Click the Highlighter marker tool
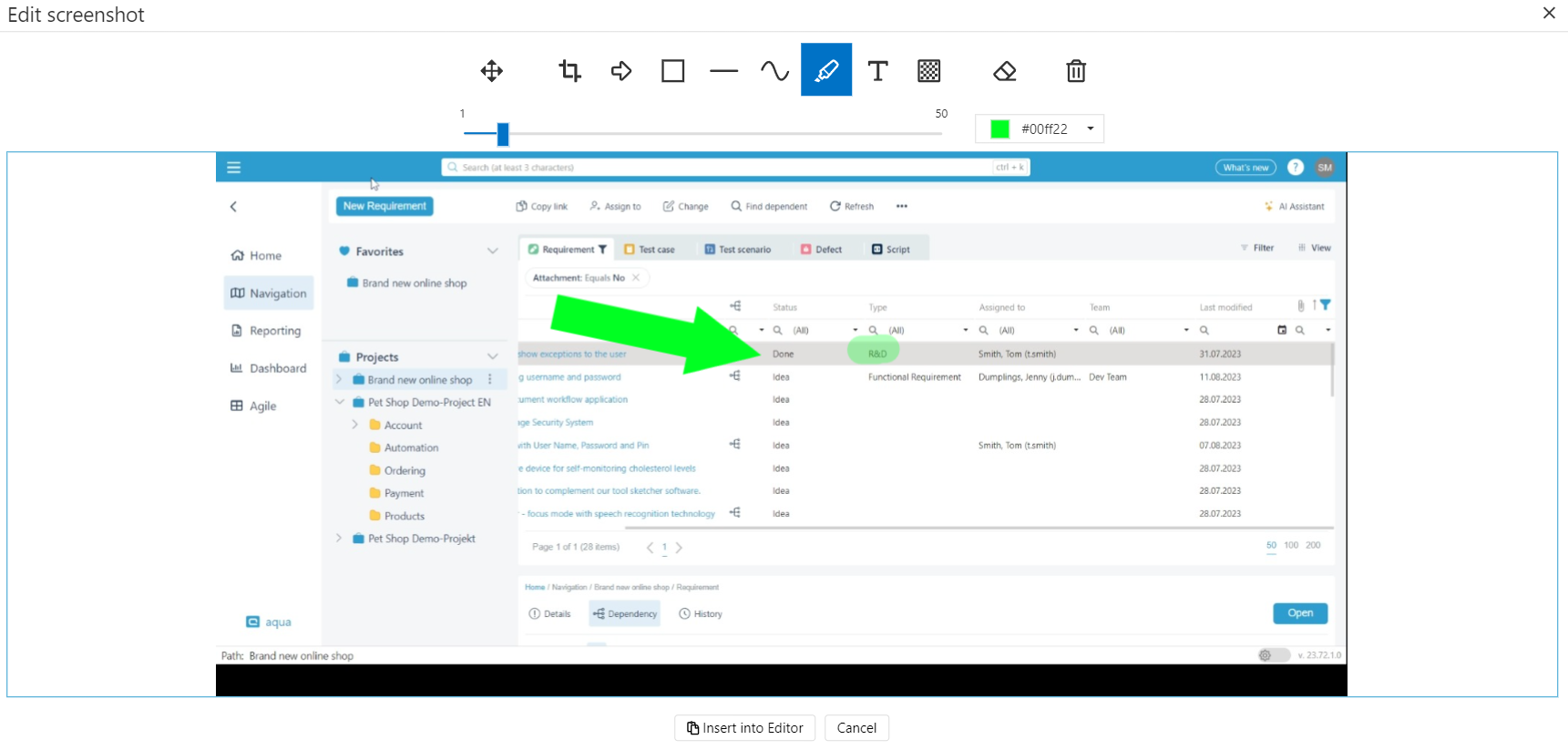Screen dimensions: 1568x750 826,70
